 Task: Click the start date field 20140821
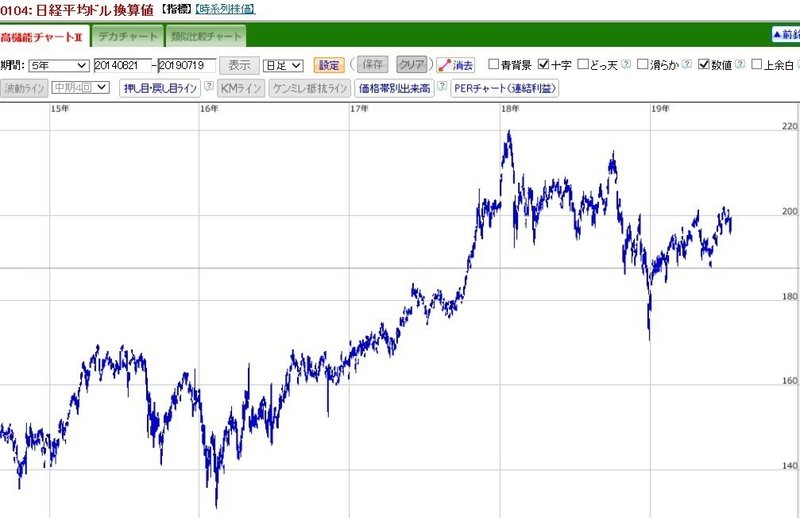[123, 65]
